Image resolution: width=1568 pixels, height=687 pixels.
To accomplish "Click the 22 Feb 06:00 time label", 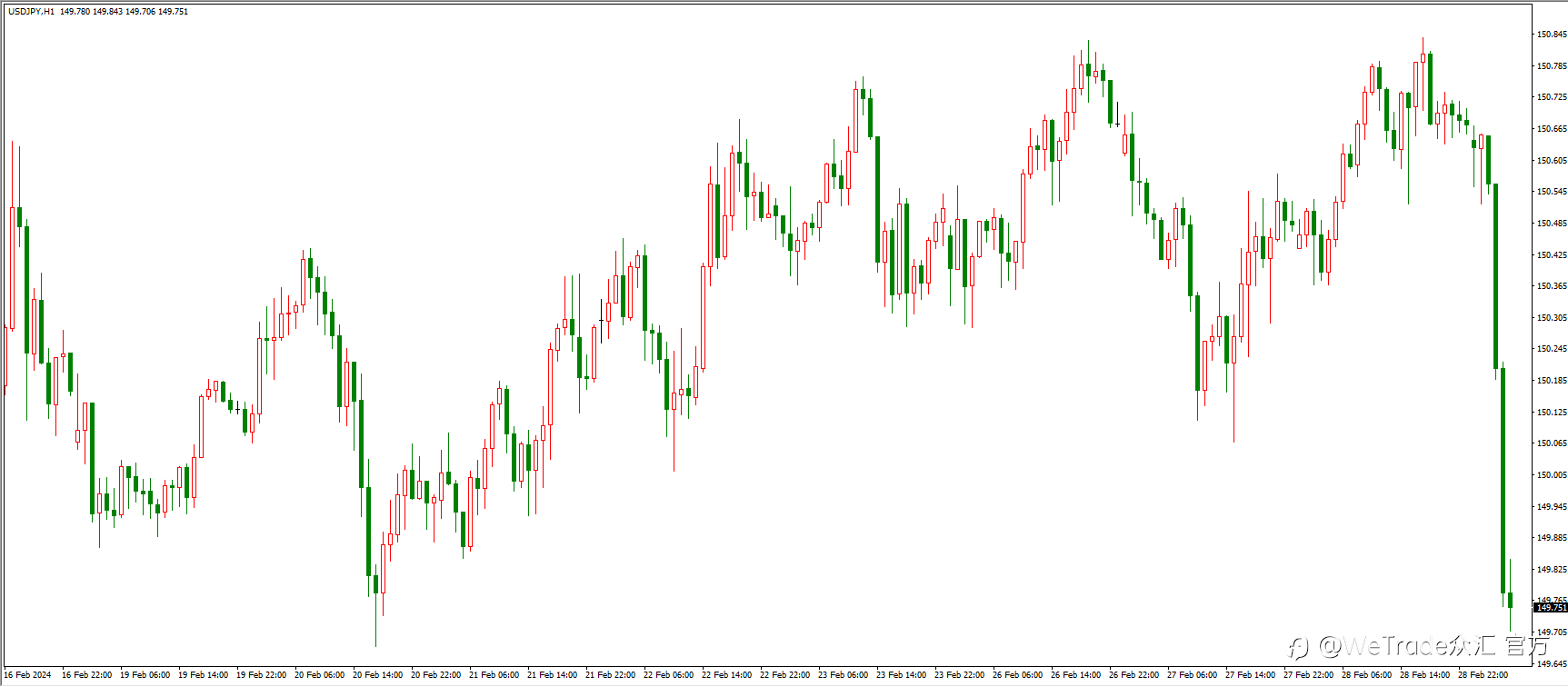I will pos(669,675).
